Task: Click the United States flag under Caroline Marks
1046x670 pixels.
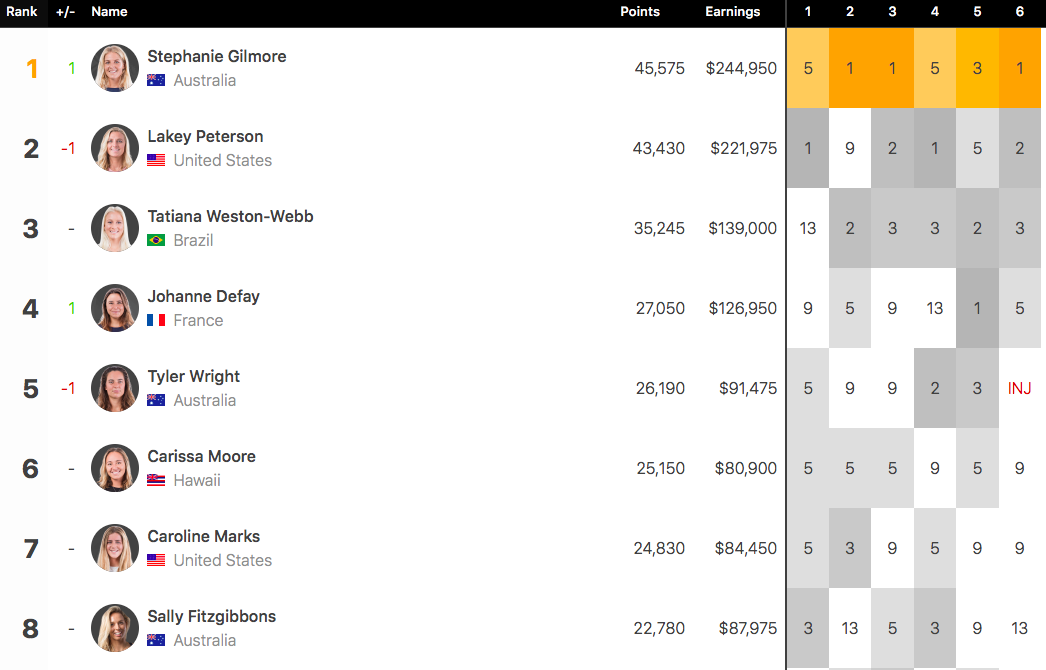Action: [x=156, y=560]
